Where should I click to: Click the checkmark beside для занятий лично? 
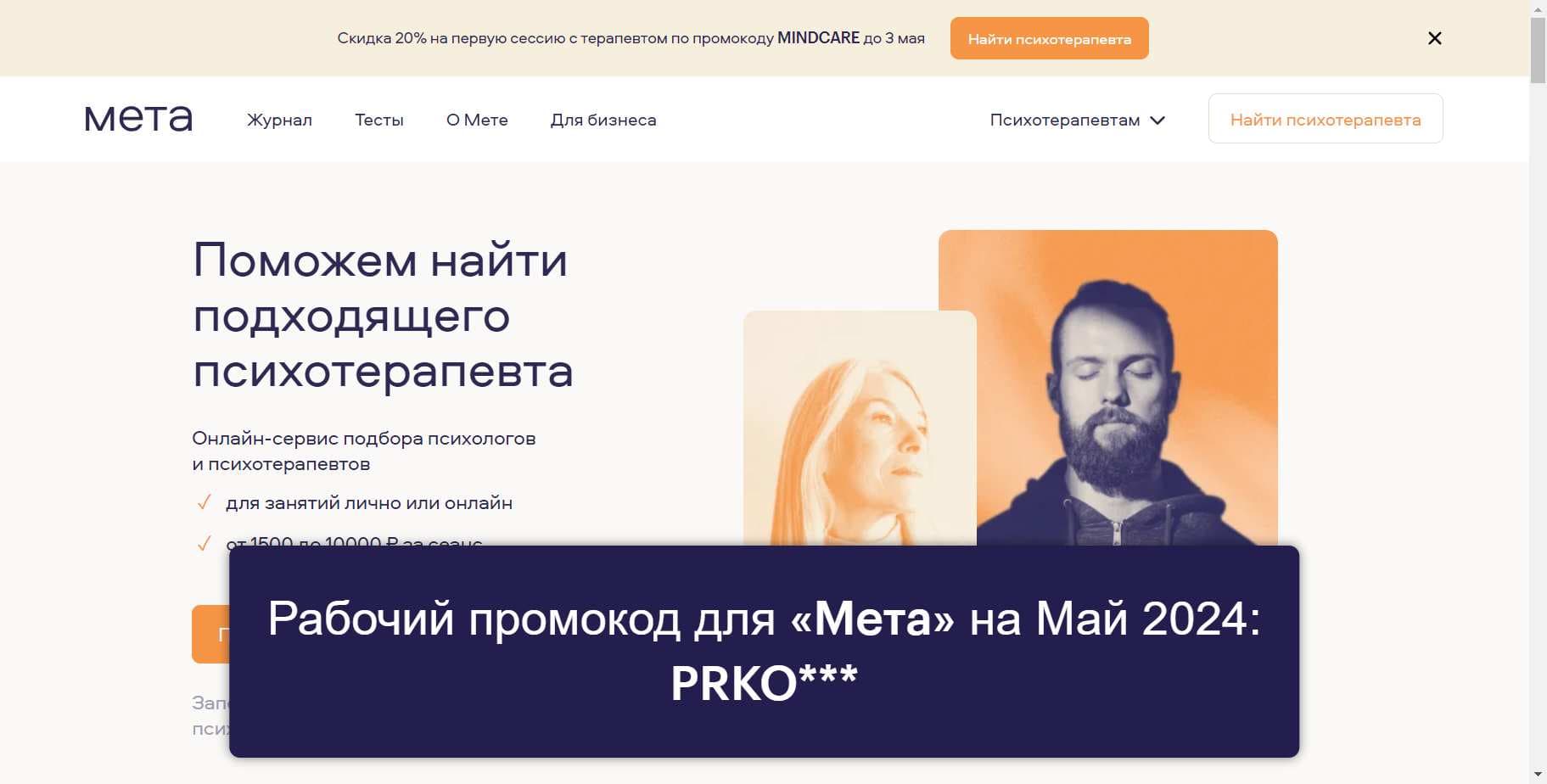204,502
